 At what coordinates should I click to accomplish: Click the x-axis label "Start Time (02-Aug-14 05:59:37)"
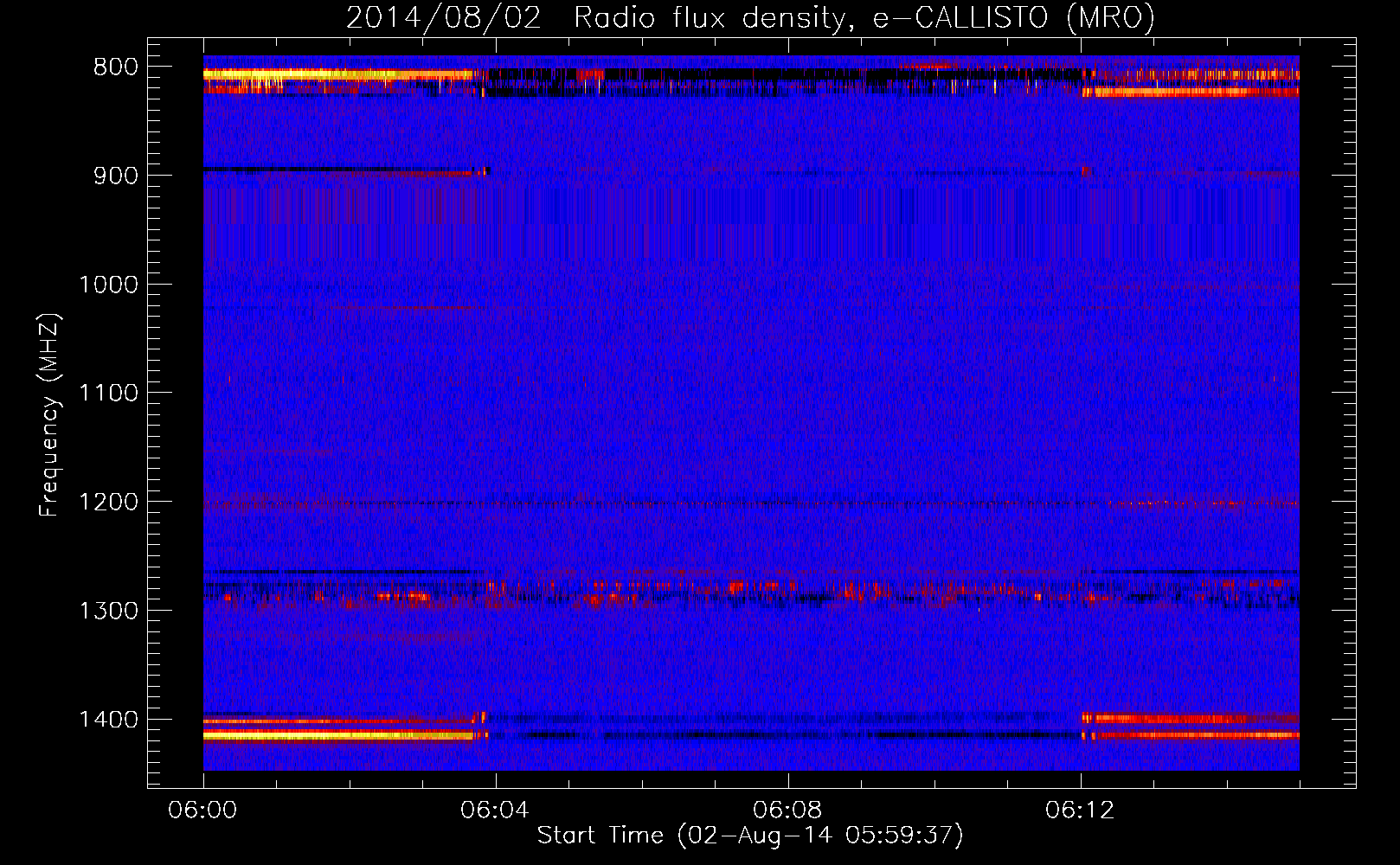750,836
